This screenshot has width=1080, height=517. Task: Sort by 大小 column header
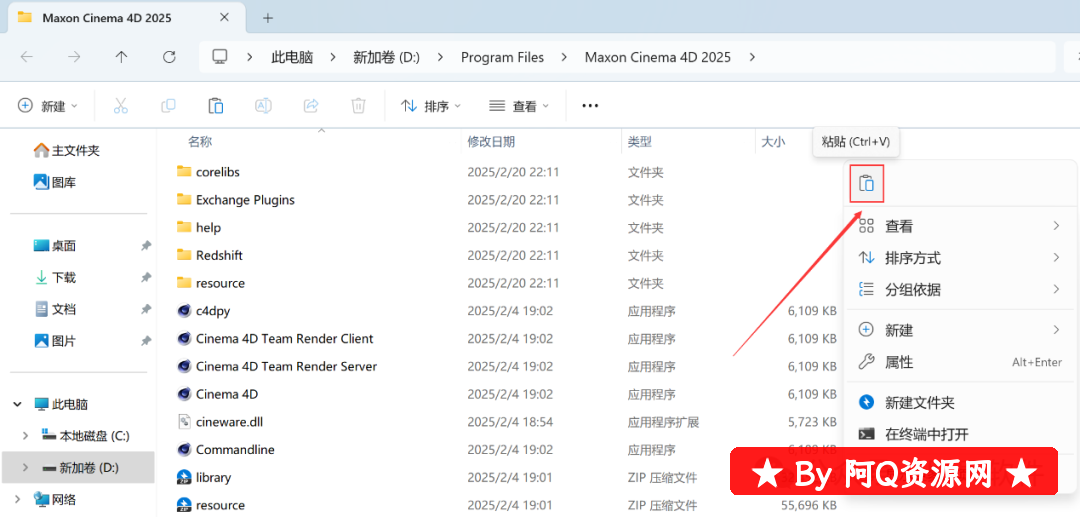773,142
